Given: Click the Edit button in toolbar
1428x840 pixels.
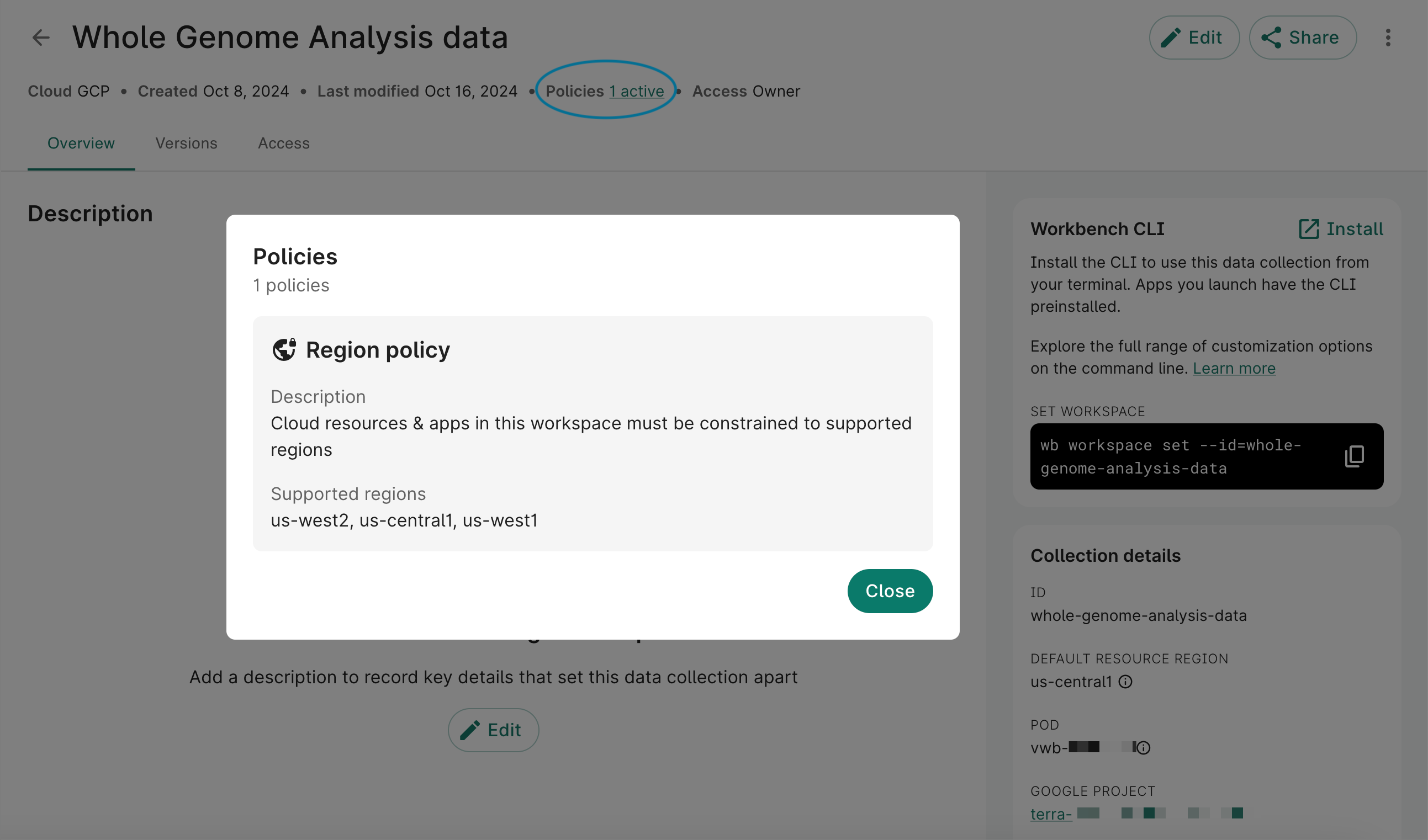Looking at the screenshot, I should 1194,37.
